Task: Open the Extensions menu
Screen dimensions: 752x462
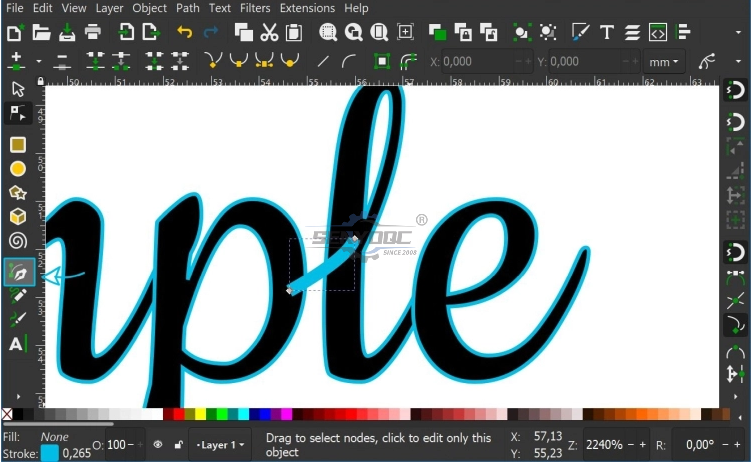Action: point(307,8)
